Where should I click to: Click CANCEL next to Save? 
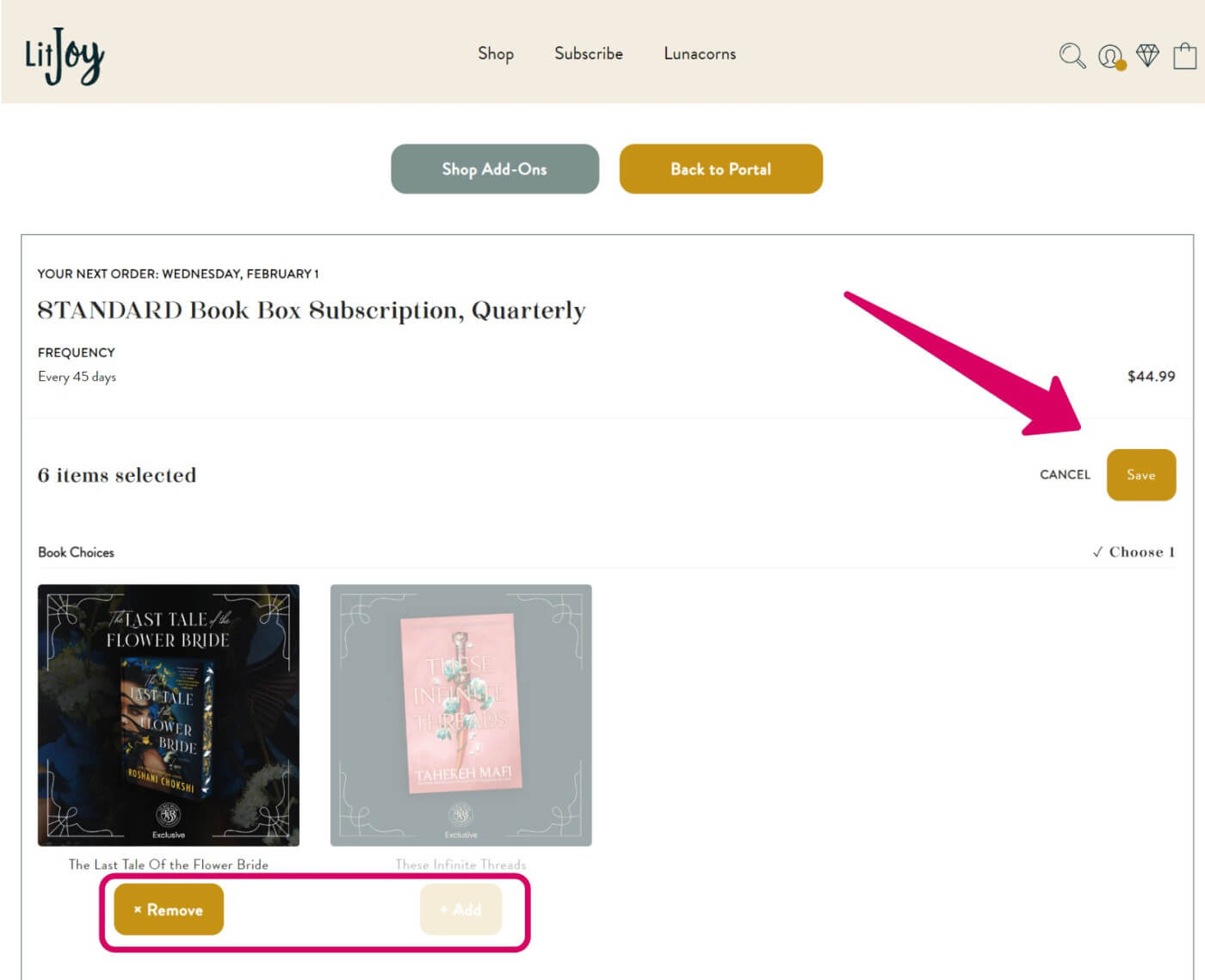[x=1065, y=474]
